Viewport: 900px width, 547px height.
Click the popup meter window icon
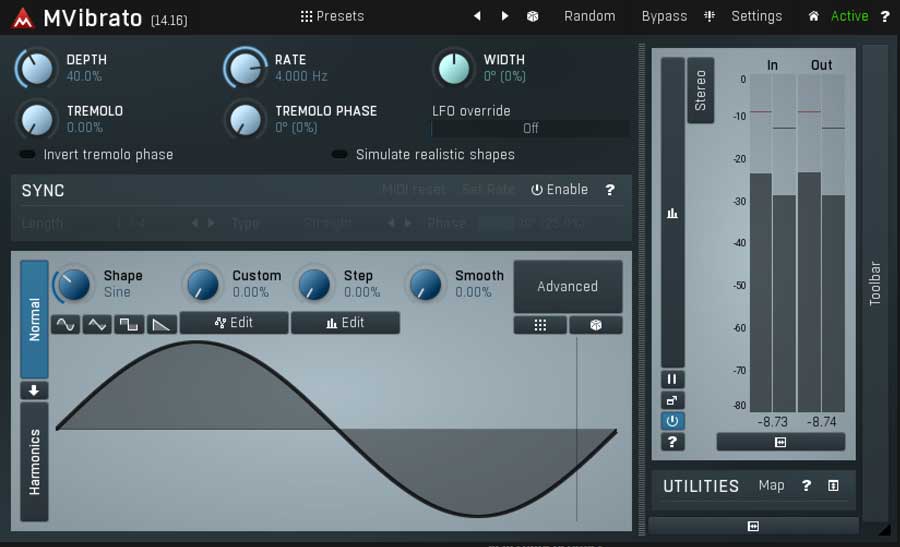point(672,400)
